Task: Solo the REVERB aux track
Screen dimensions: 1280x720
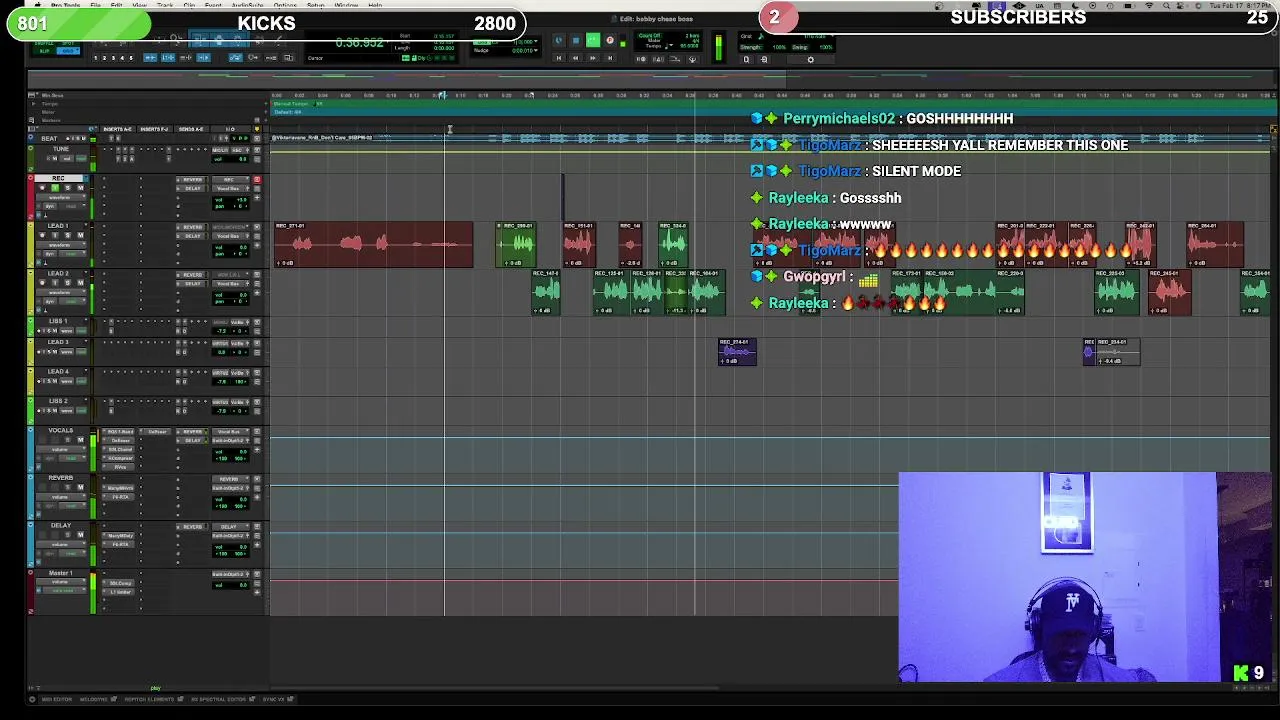Action: pos(67,487)
